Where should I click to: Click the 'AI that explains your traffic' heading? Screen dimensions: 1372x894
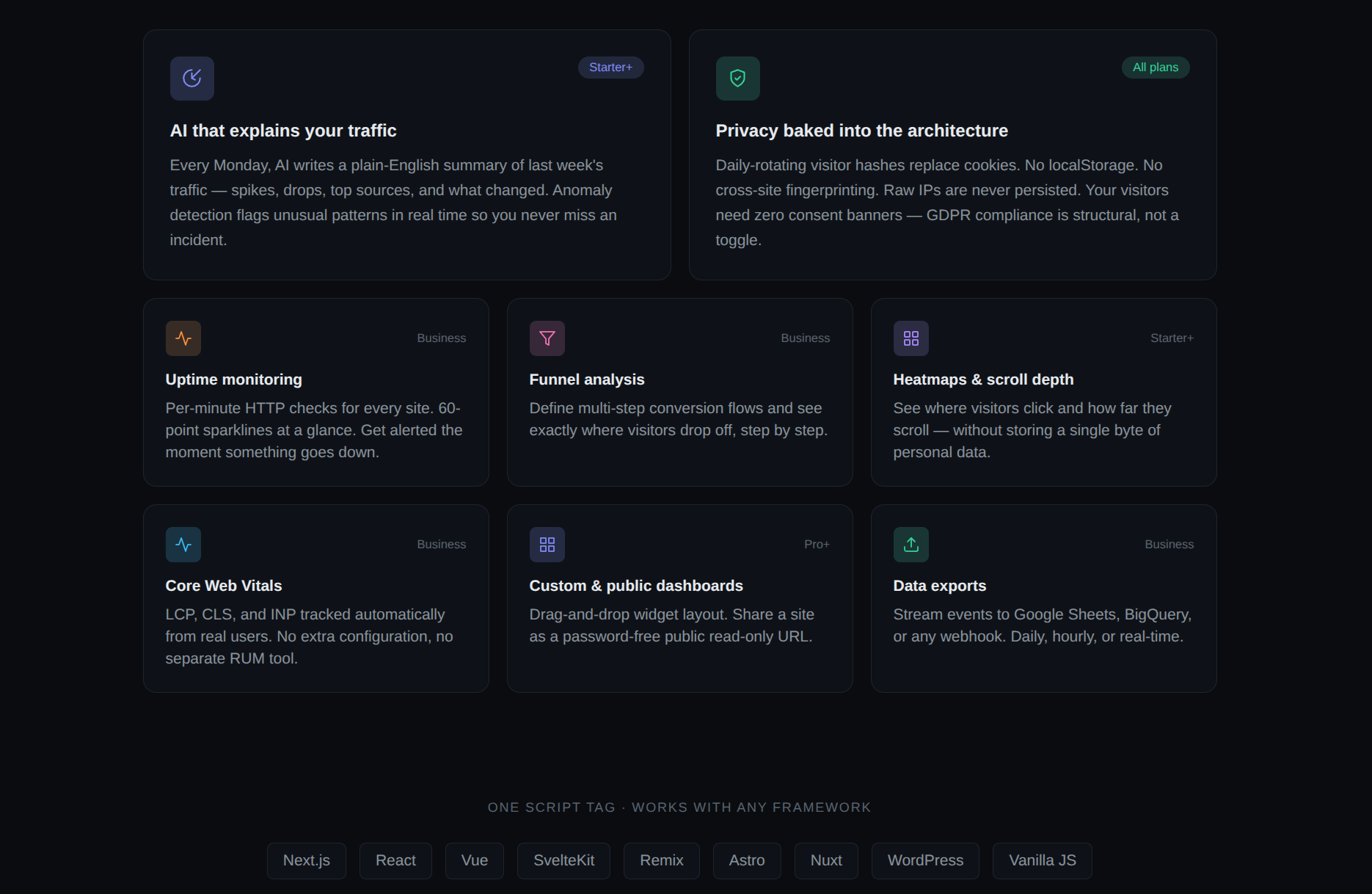283,131
